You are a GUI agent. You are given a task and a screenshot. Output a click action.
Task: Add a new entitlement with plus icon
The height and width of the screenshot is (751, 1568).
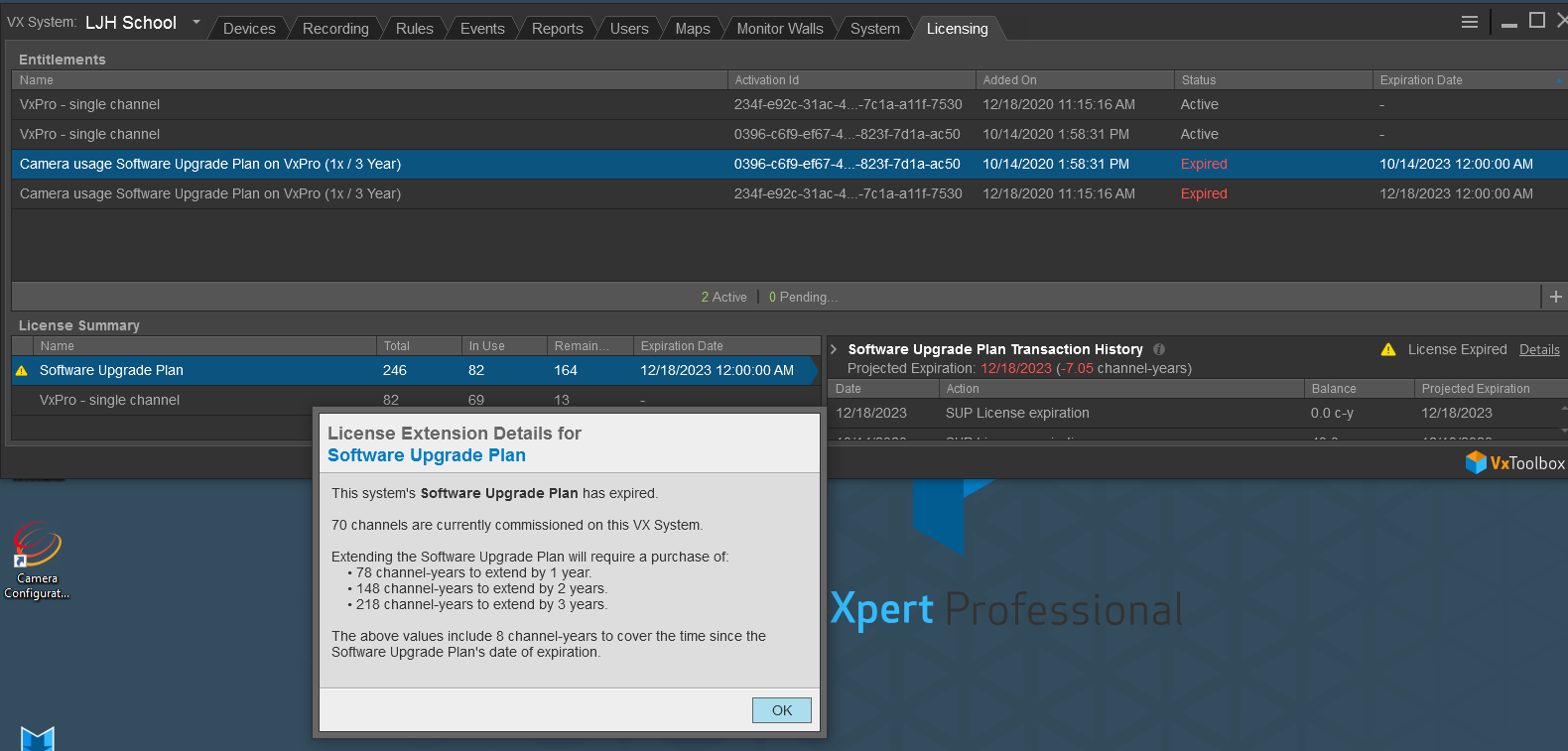pos(1555,297)
